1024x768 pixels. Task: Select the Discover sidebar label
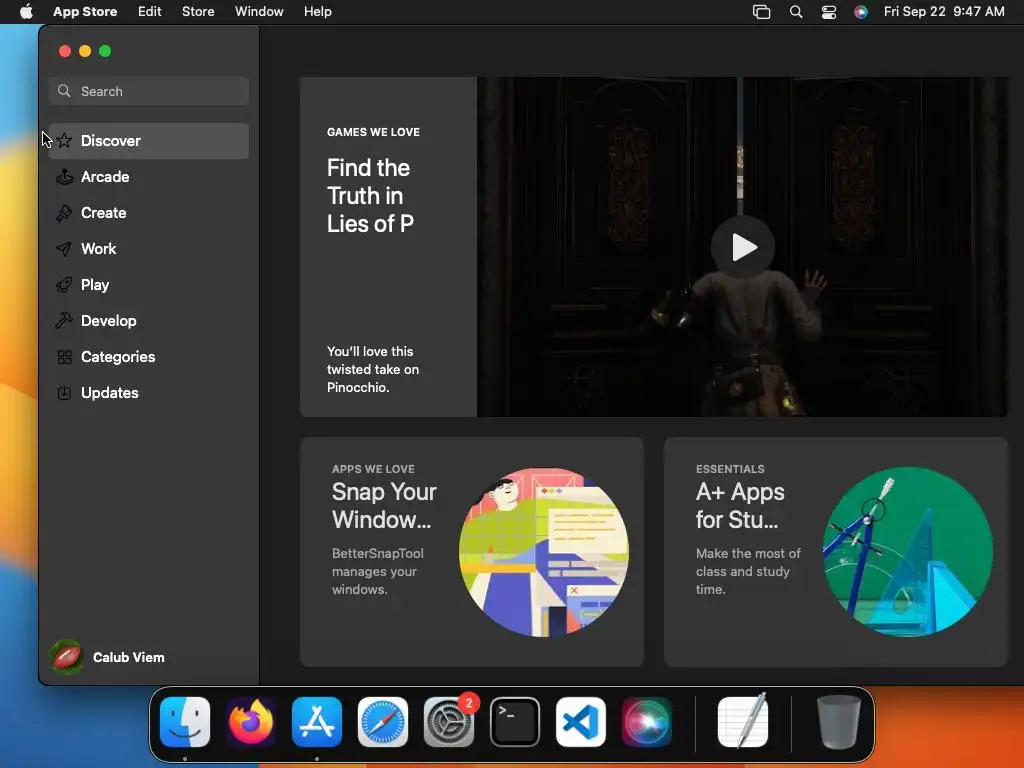click(x=110, y=140)
